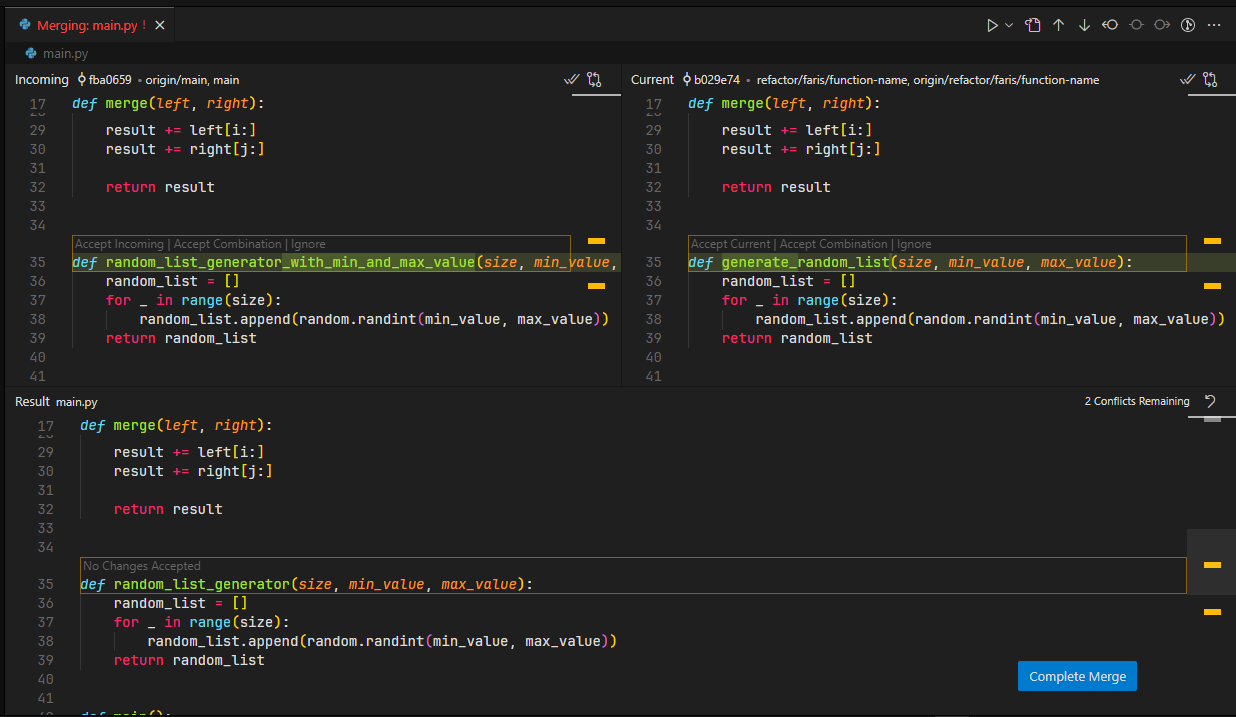Open the More Actions ellipsis menu
This screenshot has width=1236, height=717.
(1214, 25)
